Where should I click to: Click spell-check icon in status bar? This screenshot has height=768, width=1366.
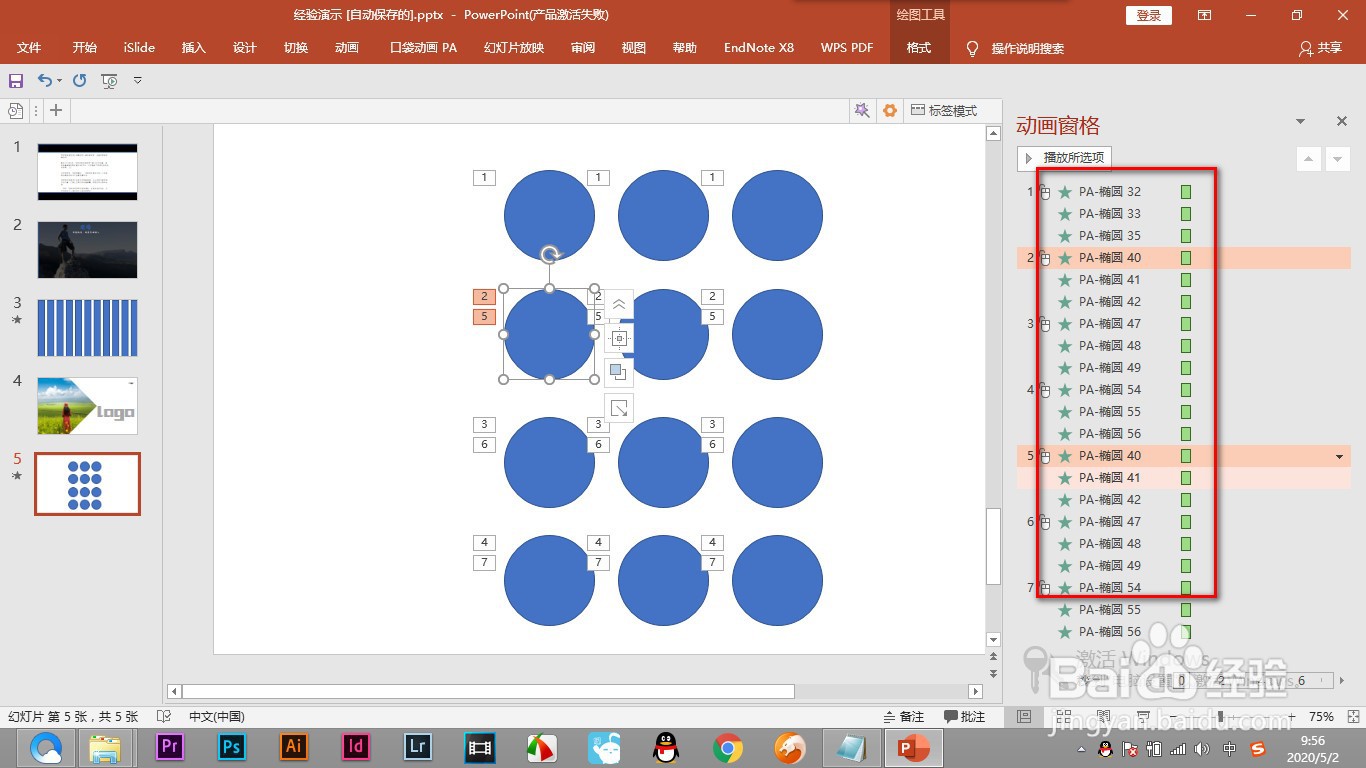tap(164, 717)
